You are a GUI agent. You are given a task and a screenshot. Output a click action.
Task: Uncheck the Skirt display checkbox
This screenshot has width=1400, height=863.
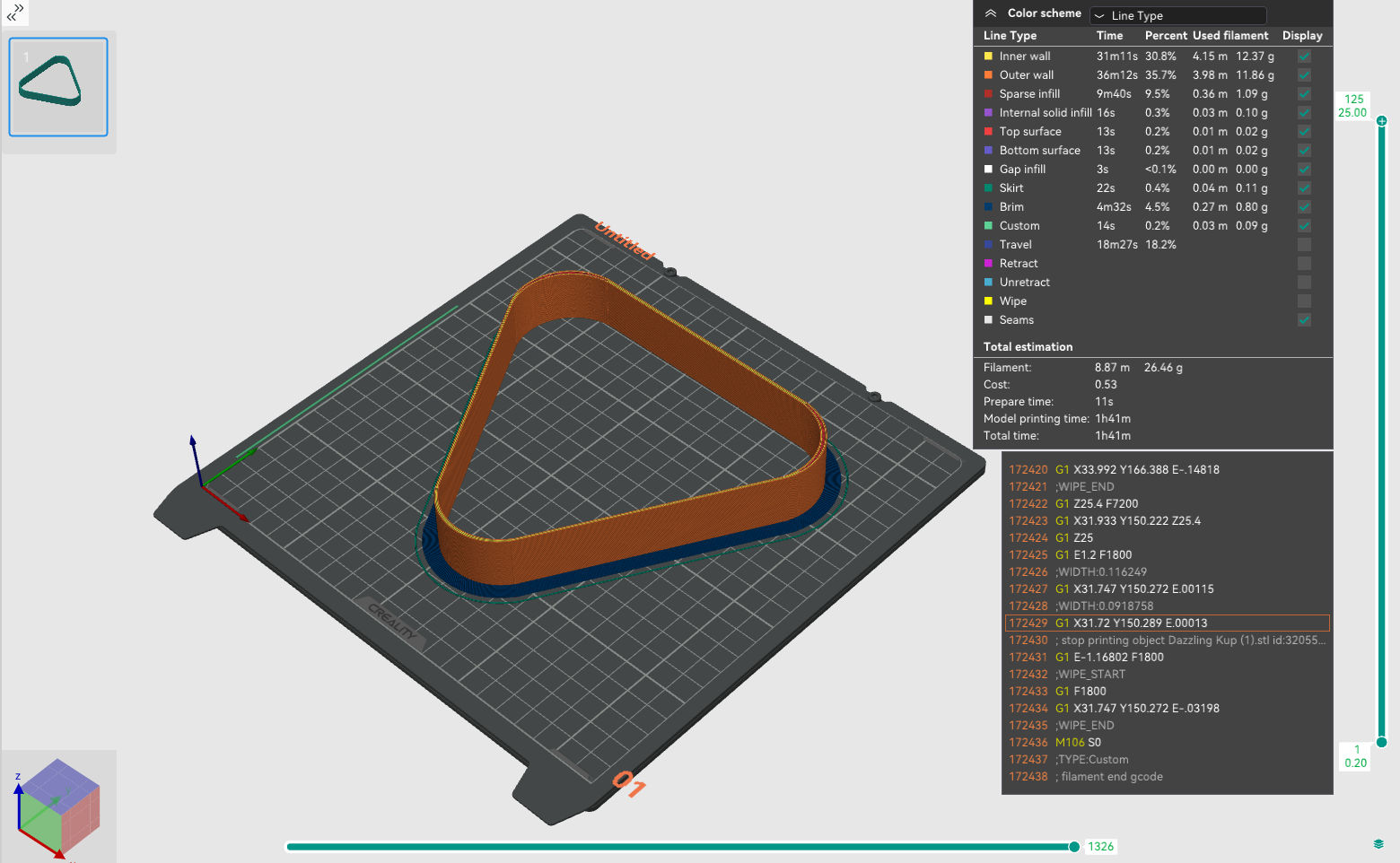(1304, 188)
